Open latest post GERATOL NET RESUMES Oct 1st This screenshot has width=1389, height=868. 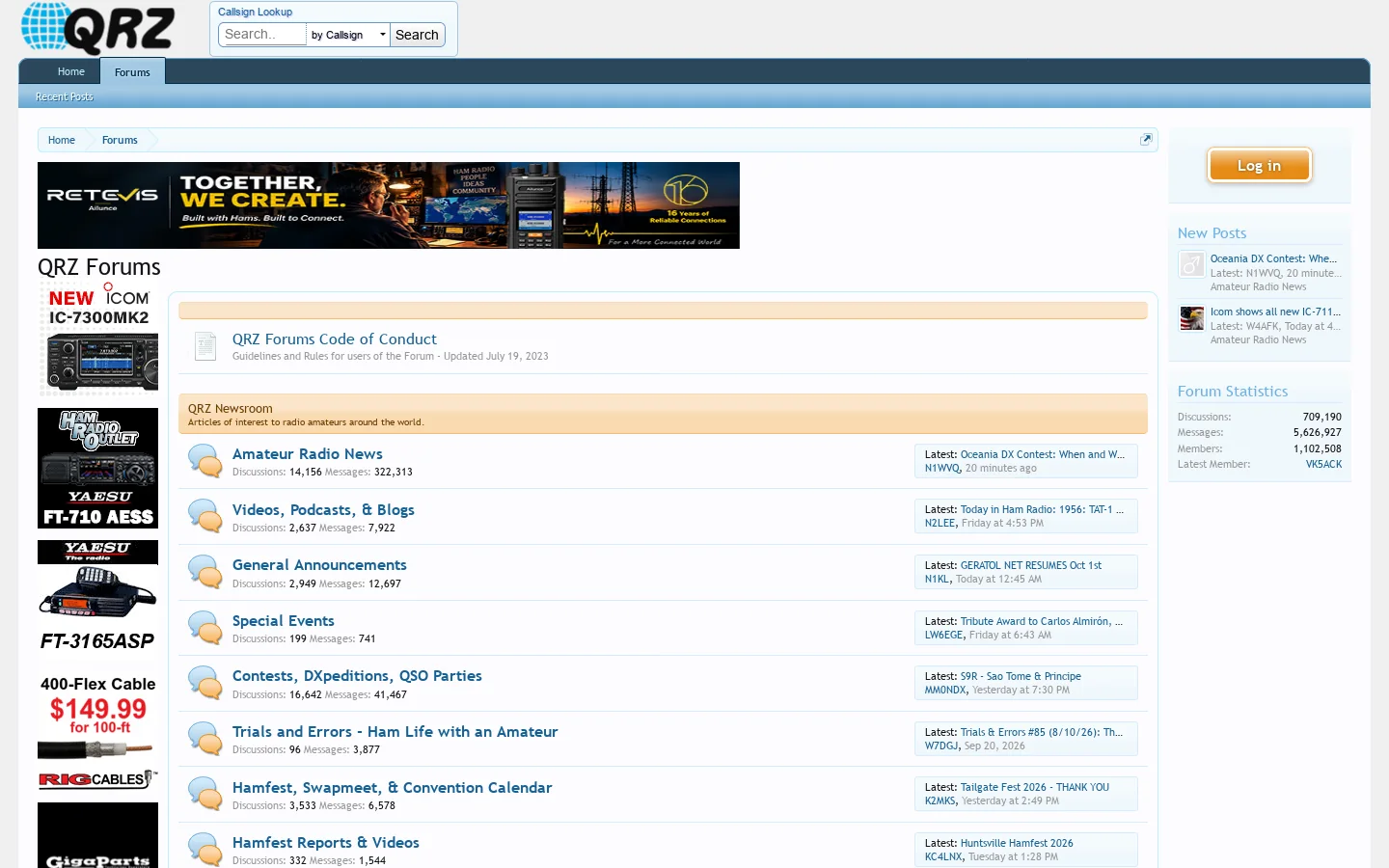1031,565
